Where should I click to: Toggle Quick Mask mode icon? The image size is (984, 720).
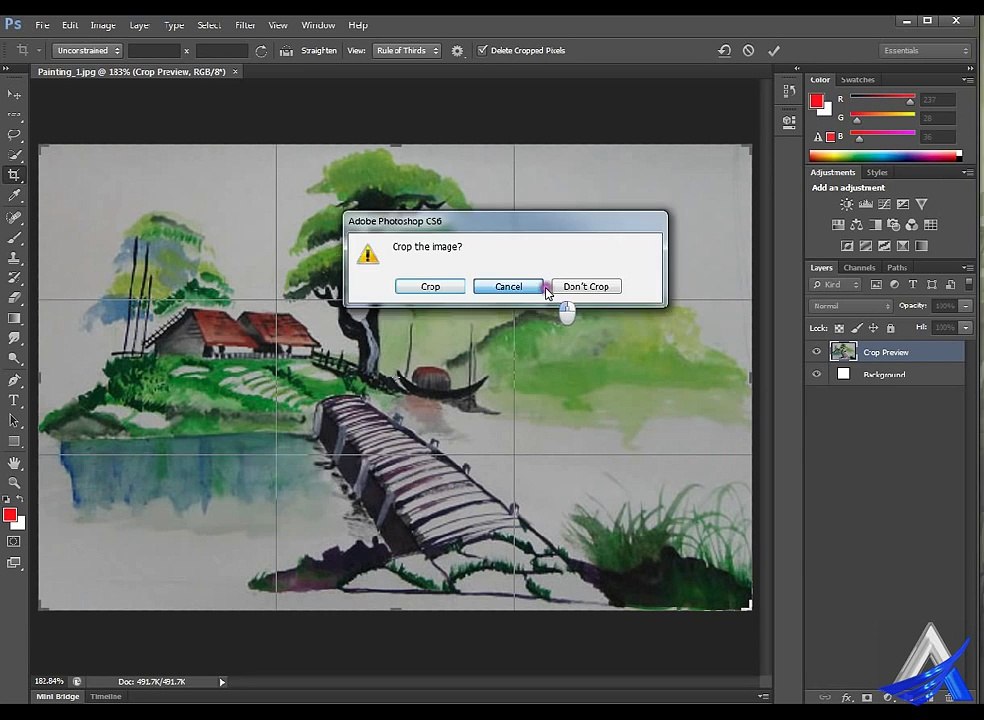[x=14, y=542]
